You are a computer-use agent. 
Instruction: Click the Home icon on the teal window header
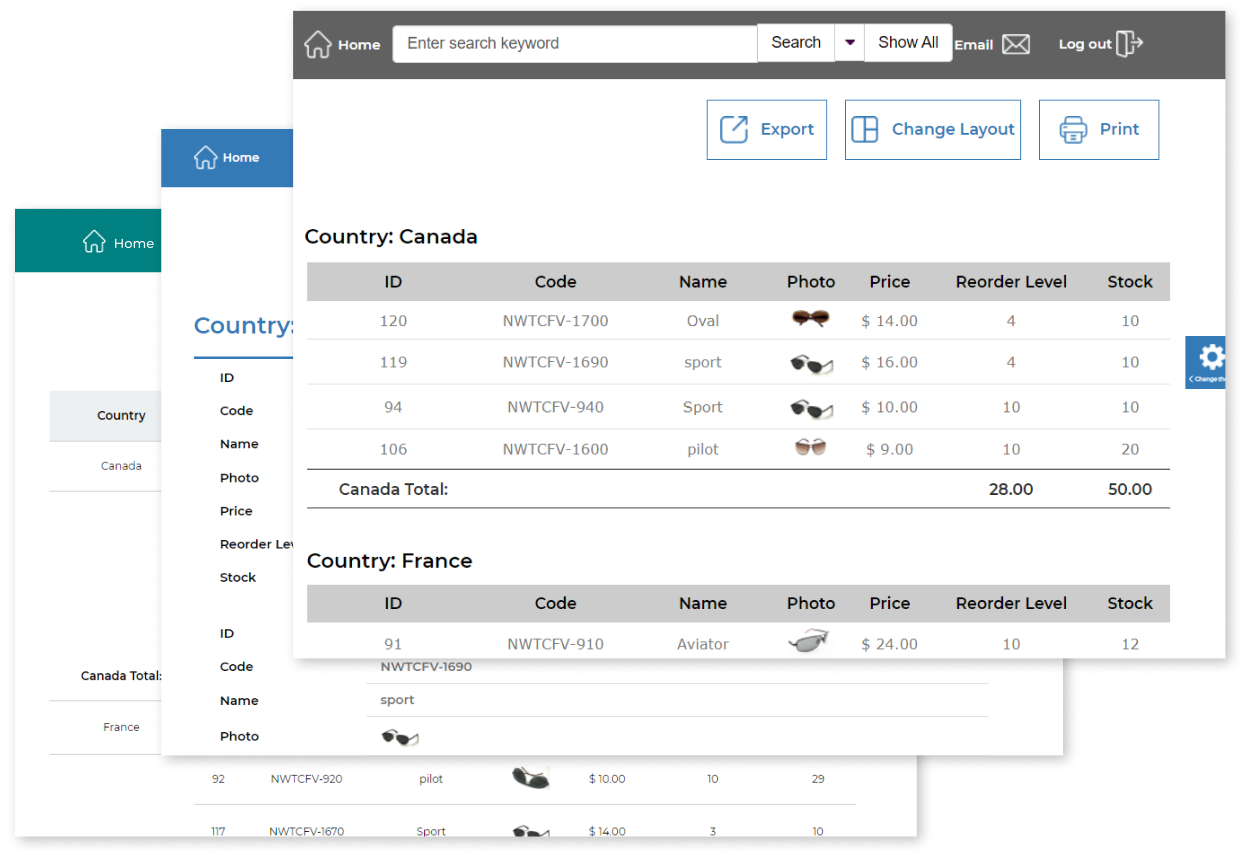click(95, 241)
